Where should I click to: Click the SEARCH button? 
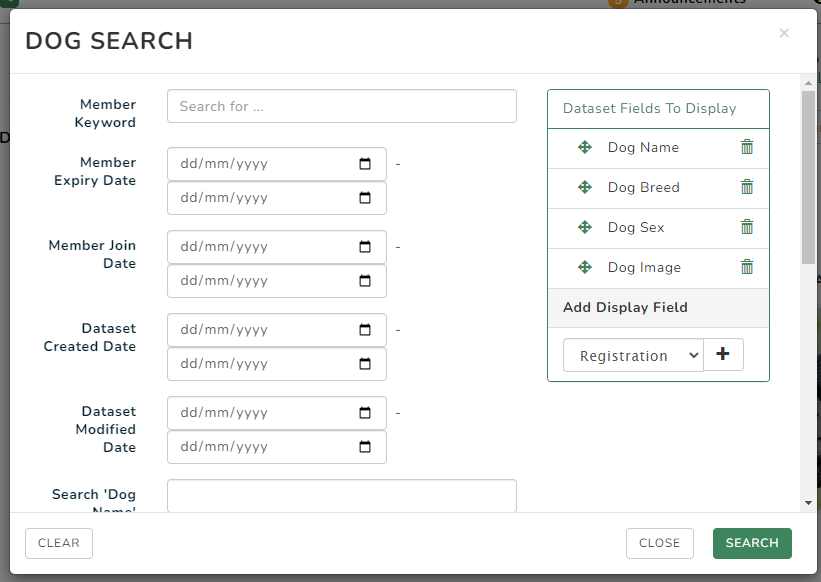(x=752, y=543)
